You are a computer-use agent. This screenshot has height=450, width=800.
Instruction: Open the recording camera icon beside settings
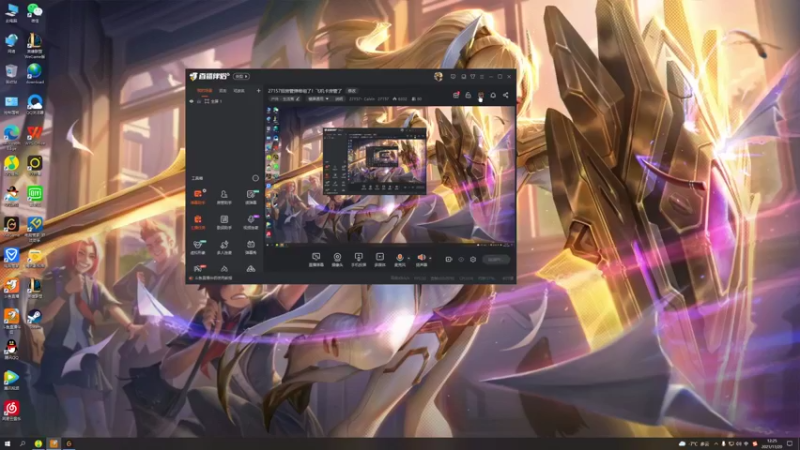[x=448, y=259]
